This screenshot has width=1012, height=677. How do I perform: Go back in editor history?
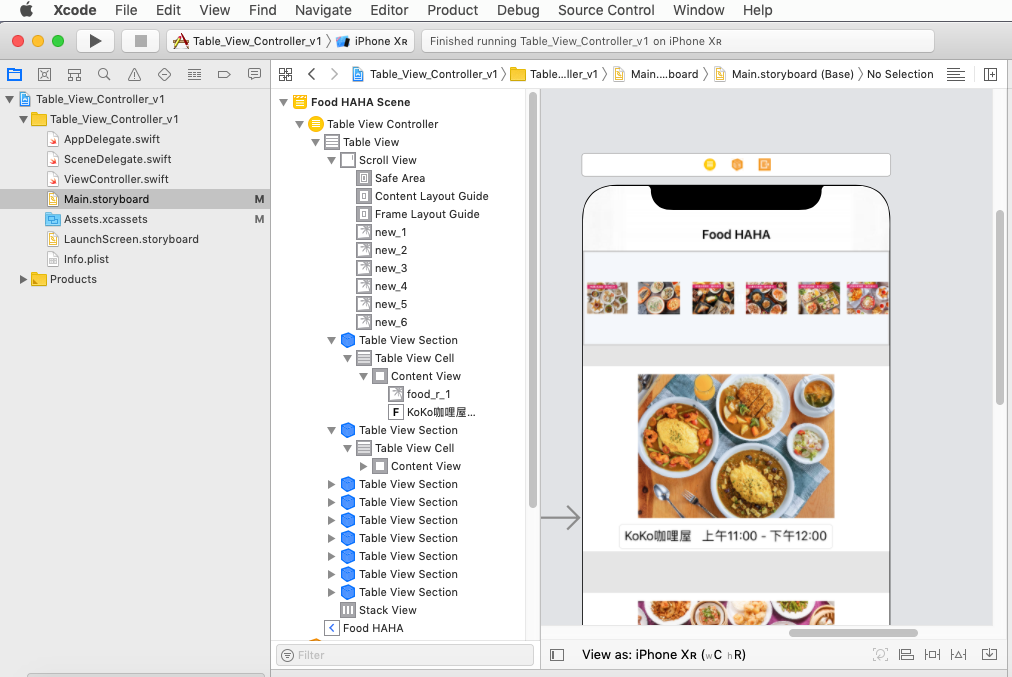[x=312, y=74]
